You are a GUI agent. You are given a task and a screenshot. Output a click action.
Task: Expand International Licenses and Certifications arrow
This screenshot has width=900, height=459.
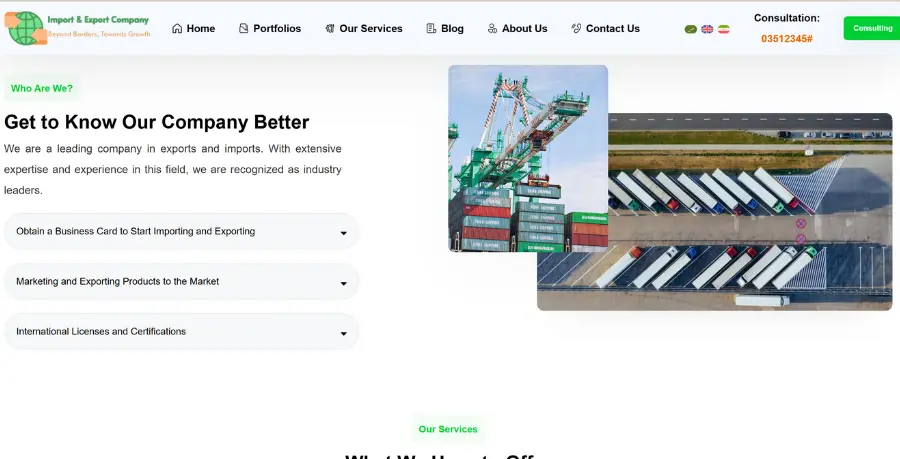click(343, 333)
